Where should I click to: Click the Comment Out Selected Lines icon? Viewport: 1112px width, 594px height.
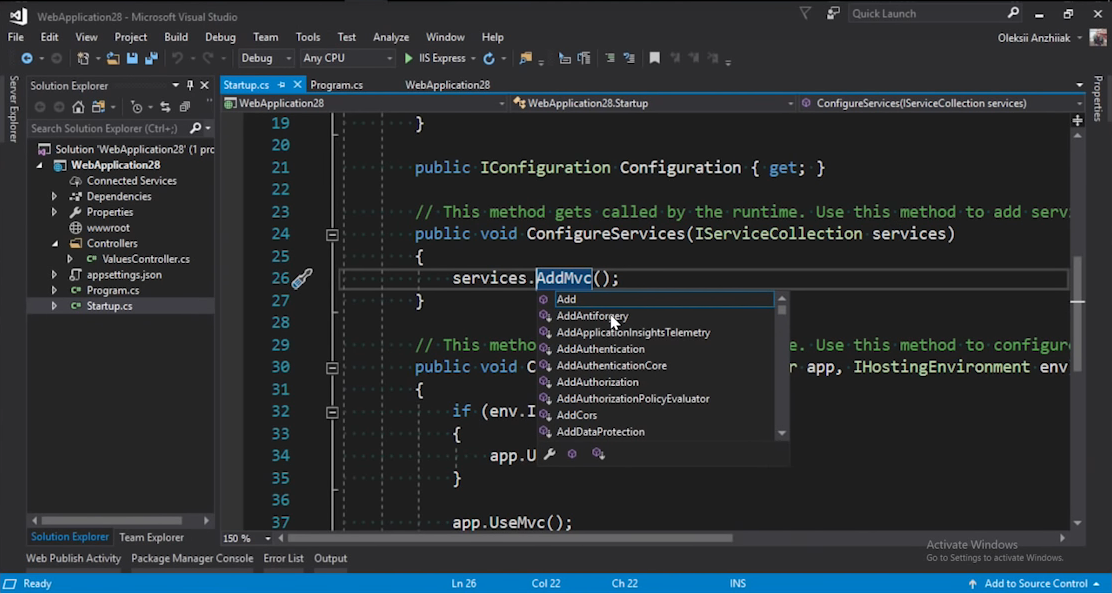click(x=610, y=58)
